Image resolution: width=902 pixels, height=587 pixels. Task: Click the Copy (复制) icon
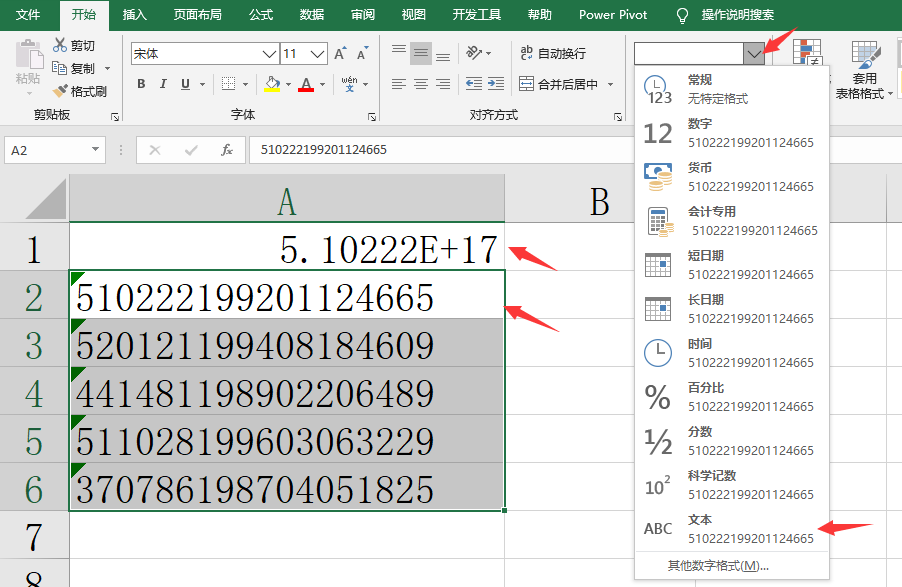pos(59,68)
